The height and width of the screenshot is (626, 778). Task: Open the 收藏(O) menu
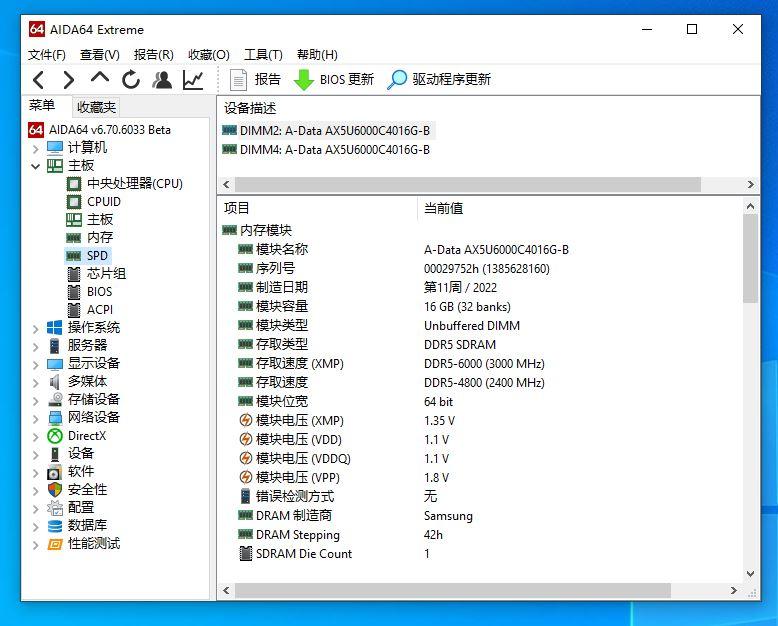pyautogui.click(x=209, y=55)
